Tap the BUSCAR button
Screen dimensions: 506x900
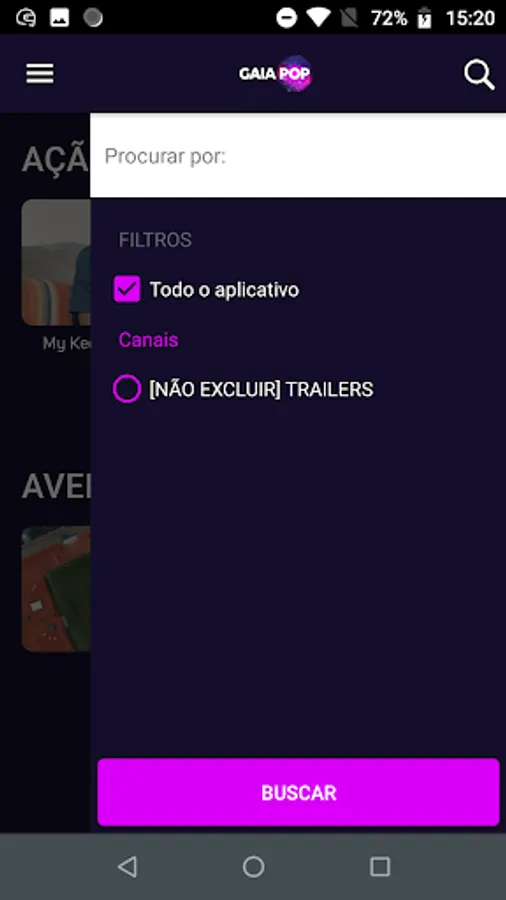(298, 792)
